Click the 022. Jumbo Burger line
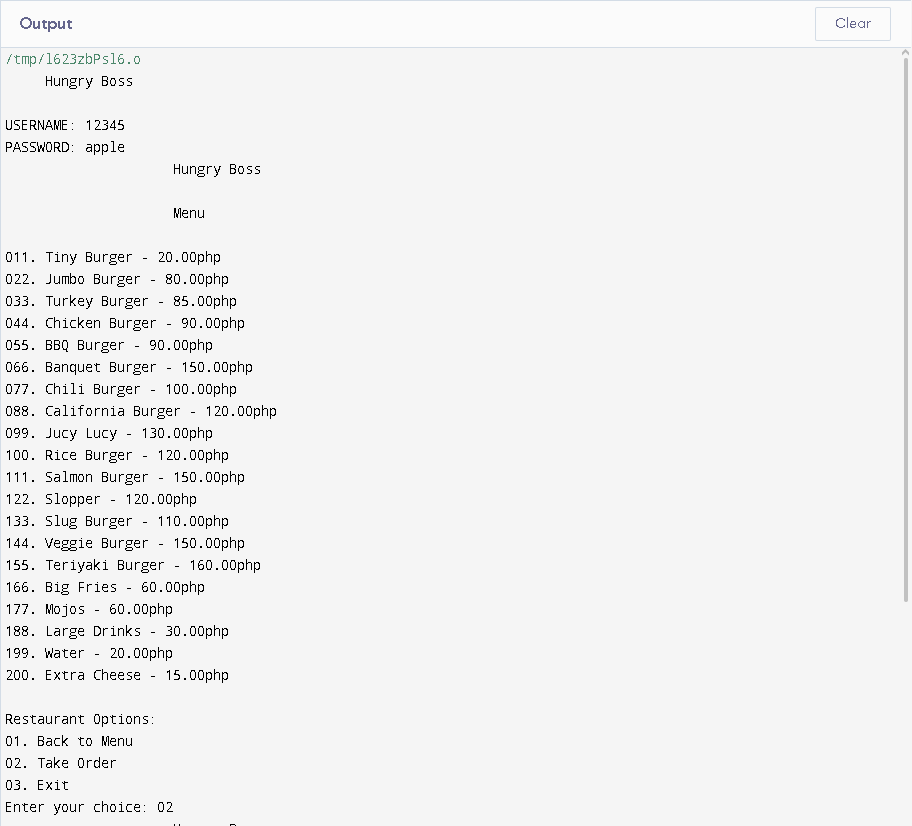 [x=117, y=280]
